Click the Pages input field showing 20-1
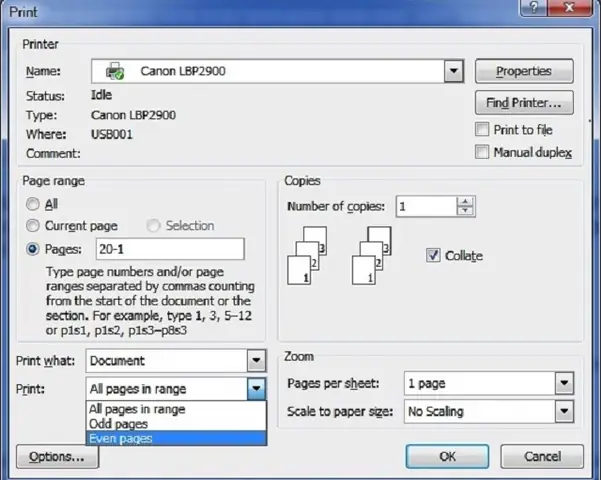Viewport: 601px width, 480px height. (170, 249)
